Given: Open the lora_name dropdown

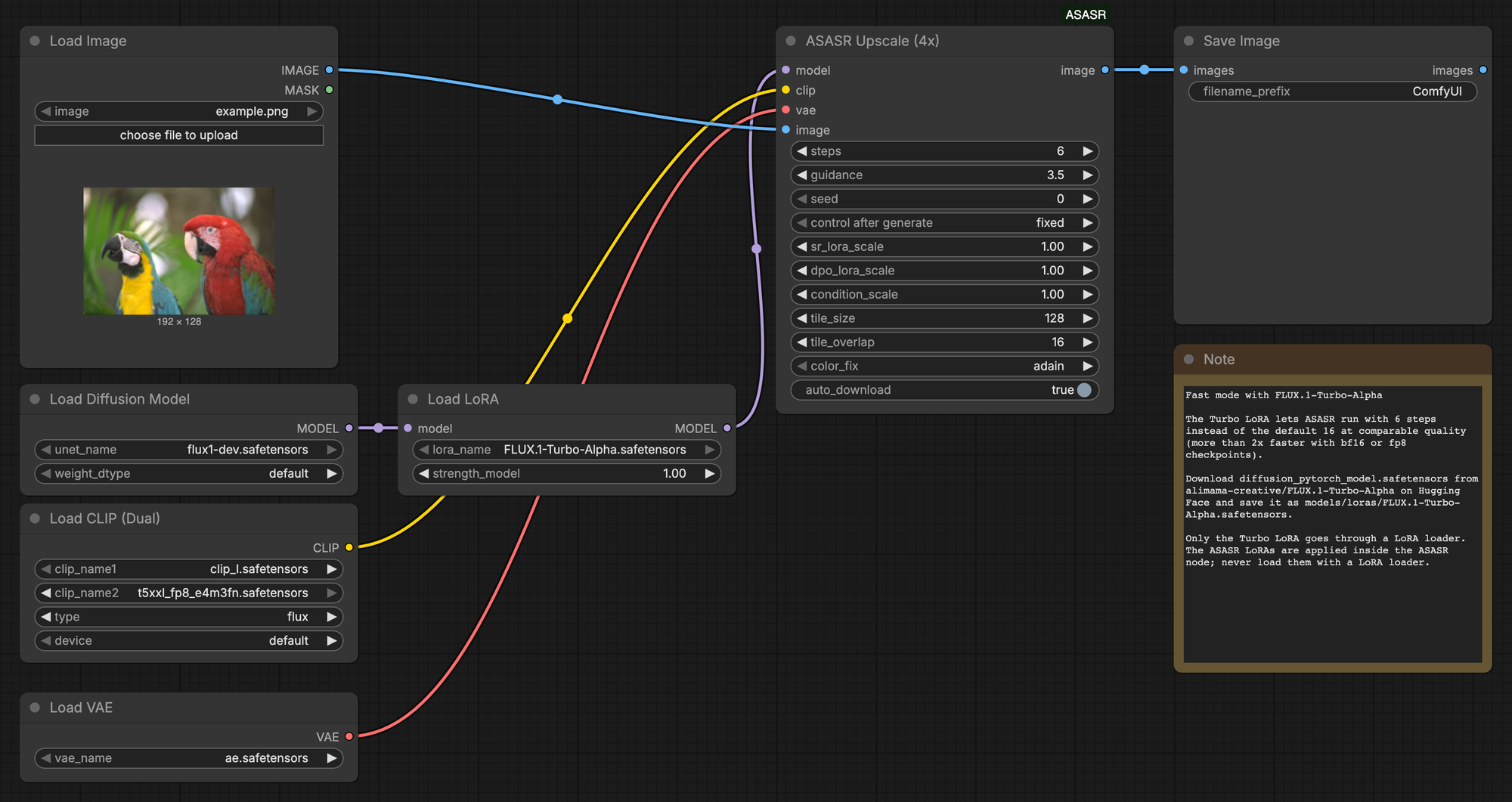Looking at the screenshot, I should click(x=567, y=450).
